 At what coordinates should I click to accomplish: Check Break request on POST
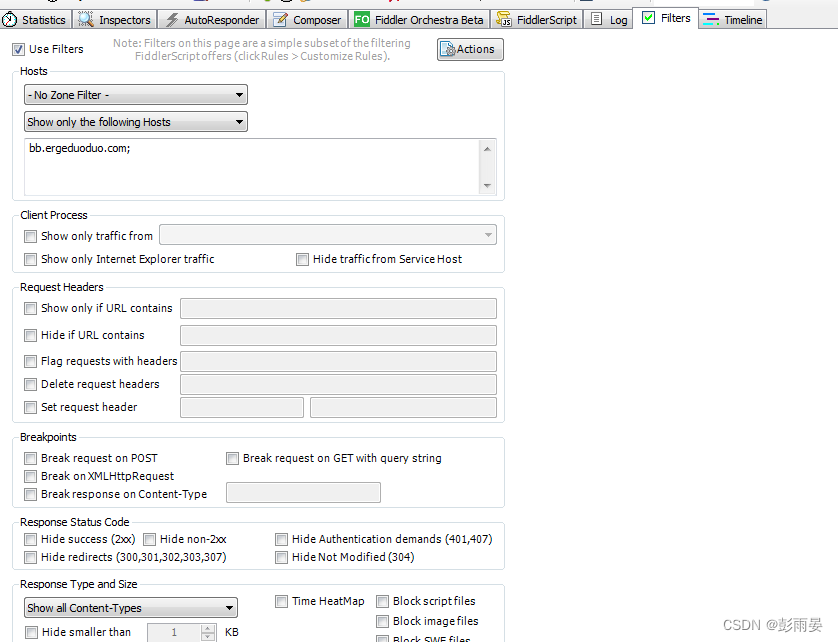point(30,459)
